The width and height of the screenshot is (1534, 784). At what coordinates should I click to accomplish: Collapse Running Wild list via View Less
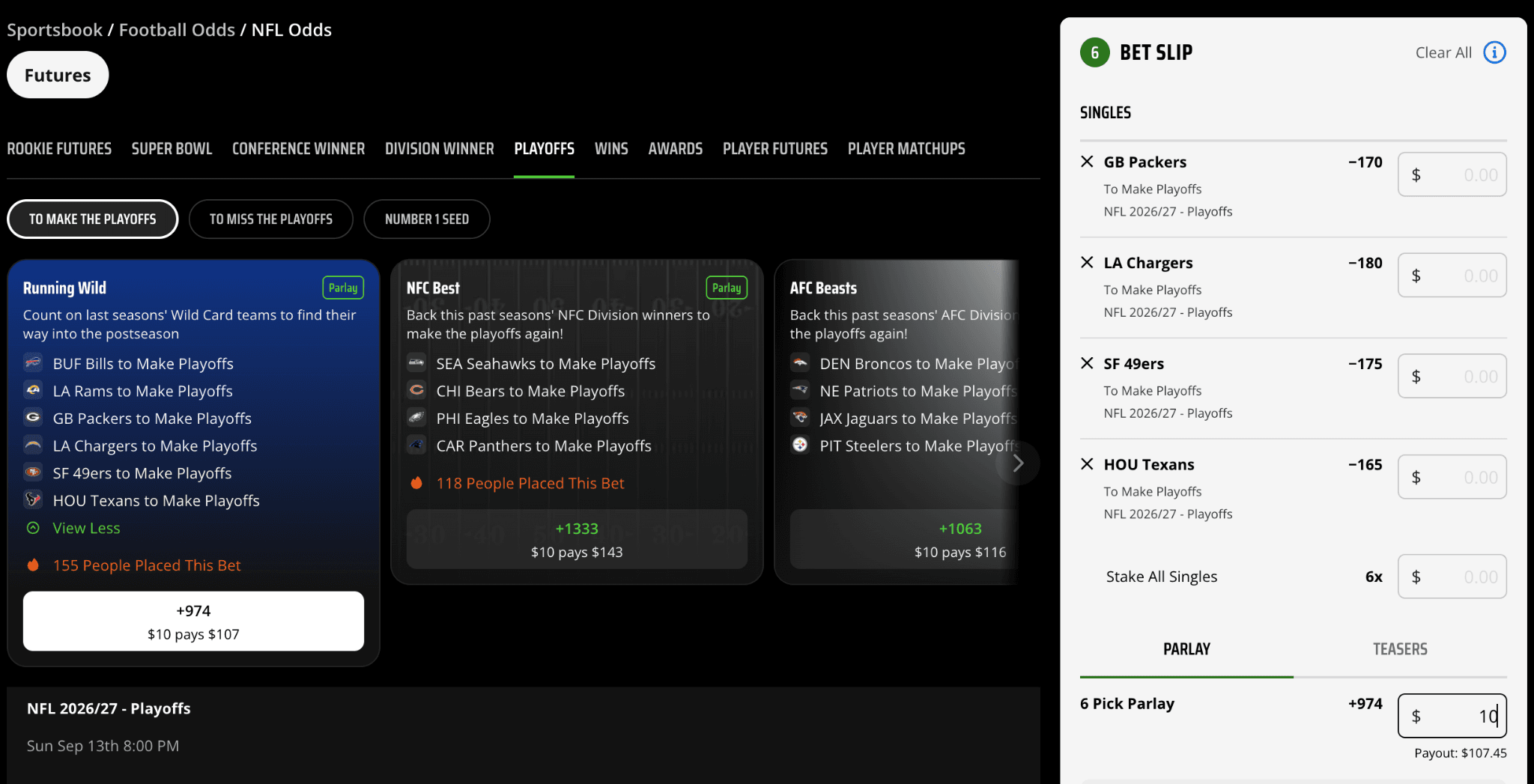(86, 529)
